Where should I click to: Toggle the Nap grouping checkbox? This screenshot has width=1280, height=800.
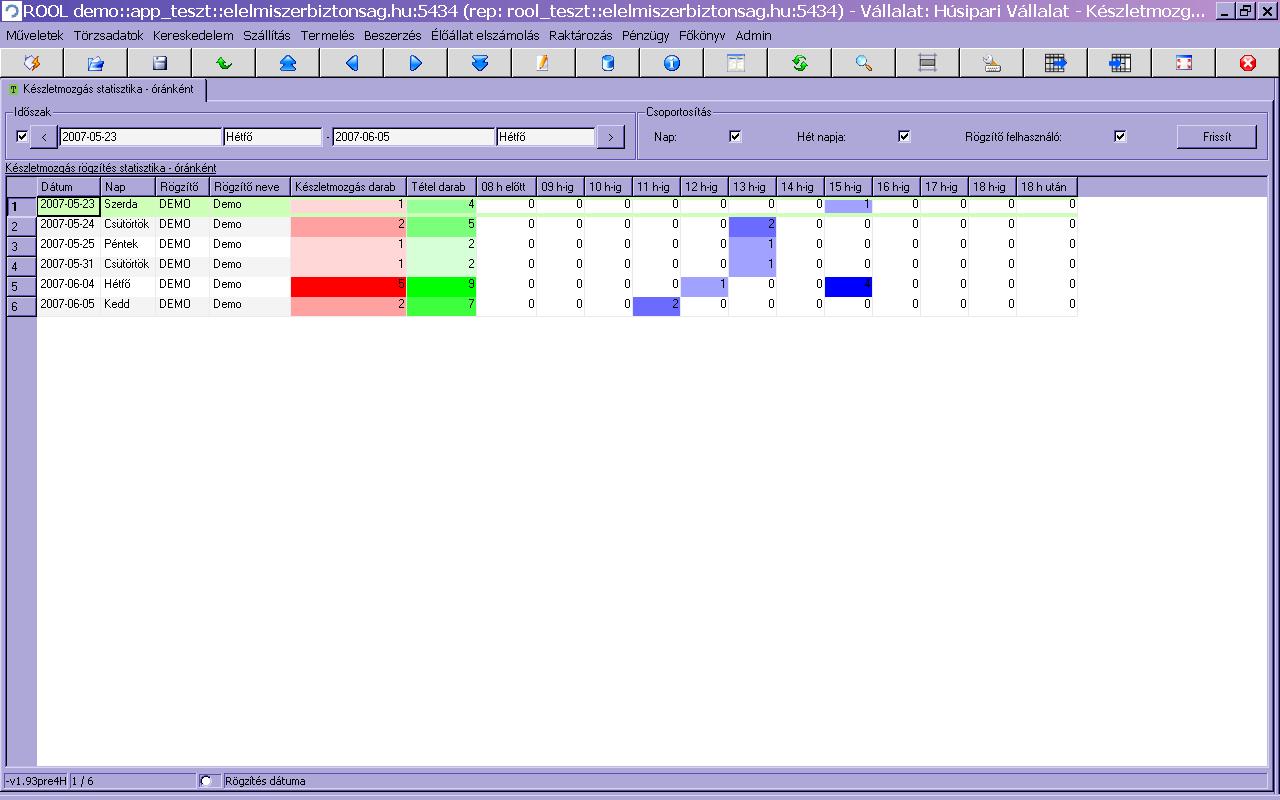coord(735,136)
